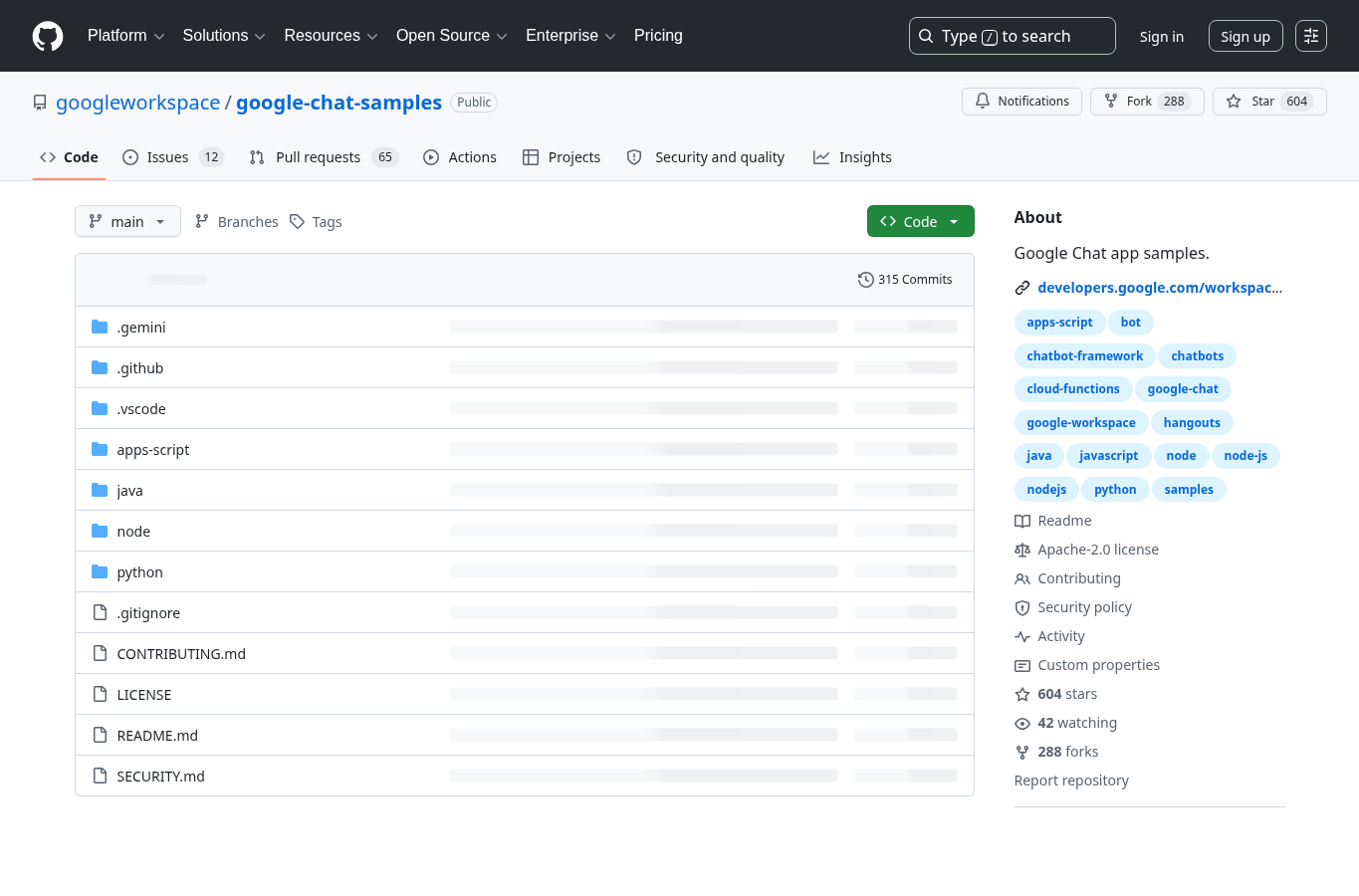
Task: Click the samples topic tag
Action: tap(1189, 490)
